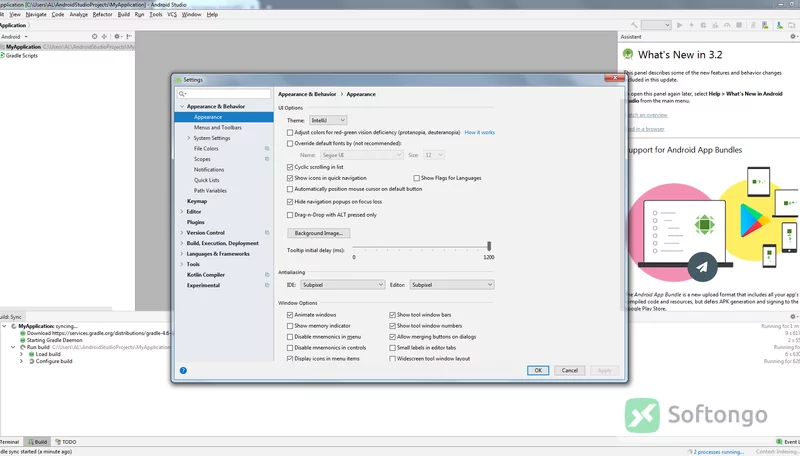Click the project-level icon beside File Colors
Screen dimensions: 800x456
(267, 148)
